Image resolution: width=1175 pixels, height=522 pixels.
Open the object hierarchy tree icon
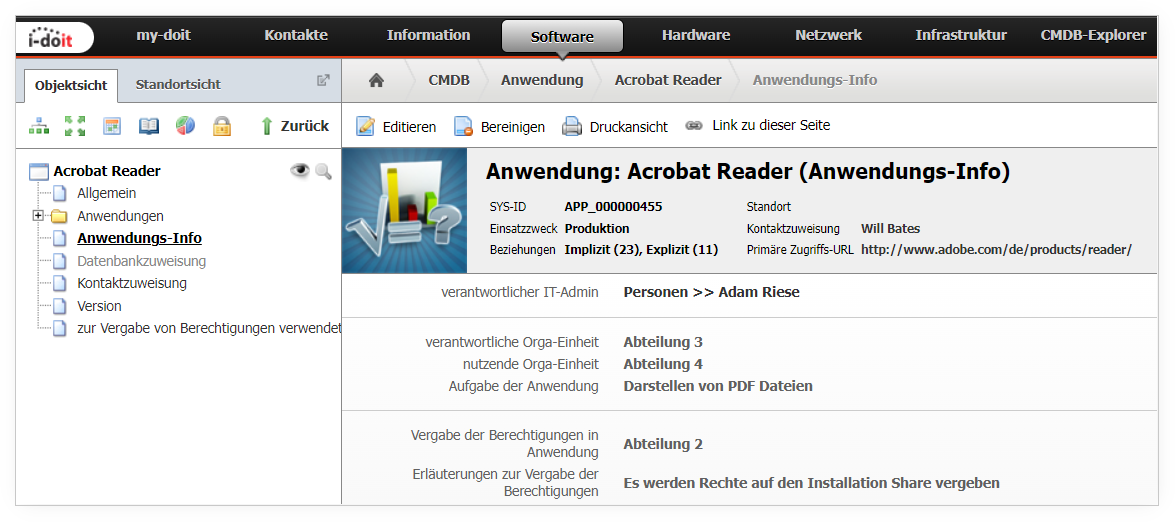(x=38, y=126)
